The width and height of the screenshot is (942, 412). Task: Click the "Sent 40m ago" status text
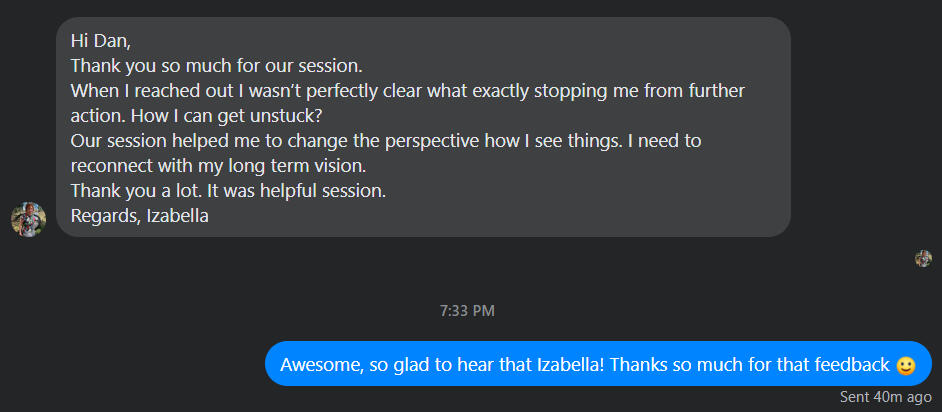coord(886,397)
